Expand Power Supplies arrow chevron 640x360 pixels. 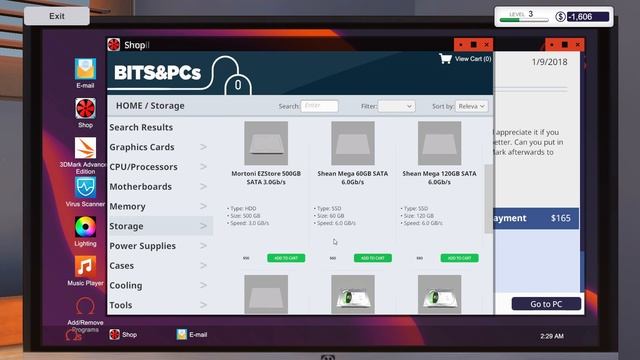(203, 246)
